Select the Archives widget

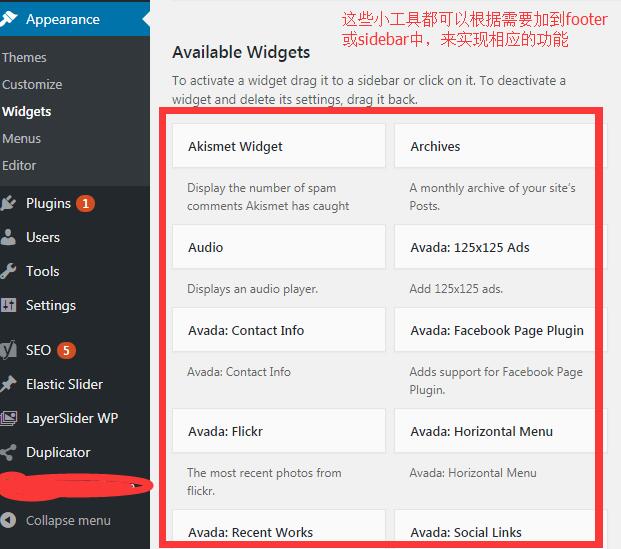coord(501,146)
